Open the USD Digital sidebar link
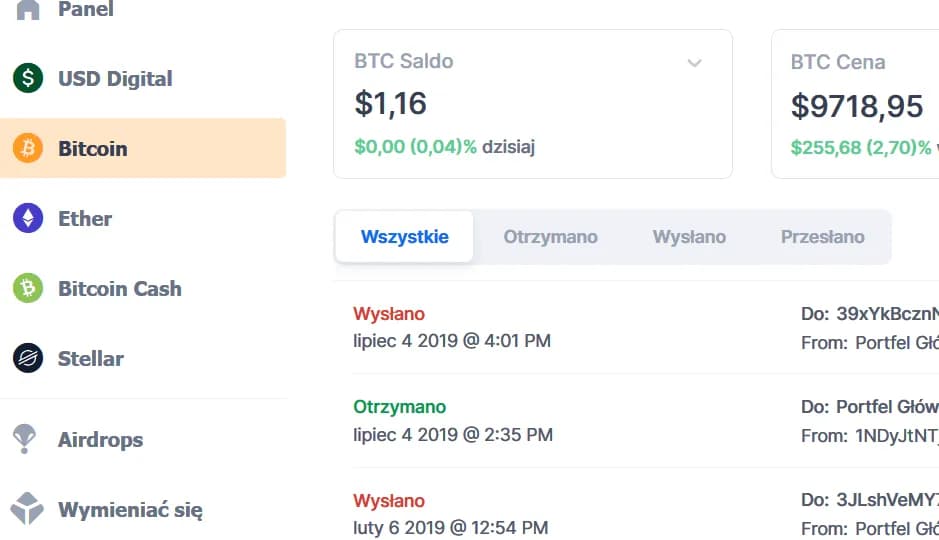 tap(115, 78)
